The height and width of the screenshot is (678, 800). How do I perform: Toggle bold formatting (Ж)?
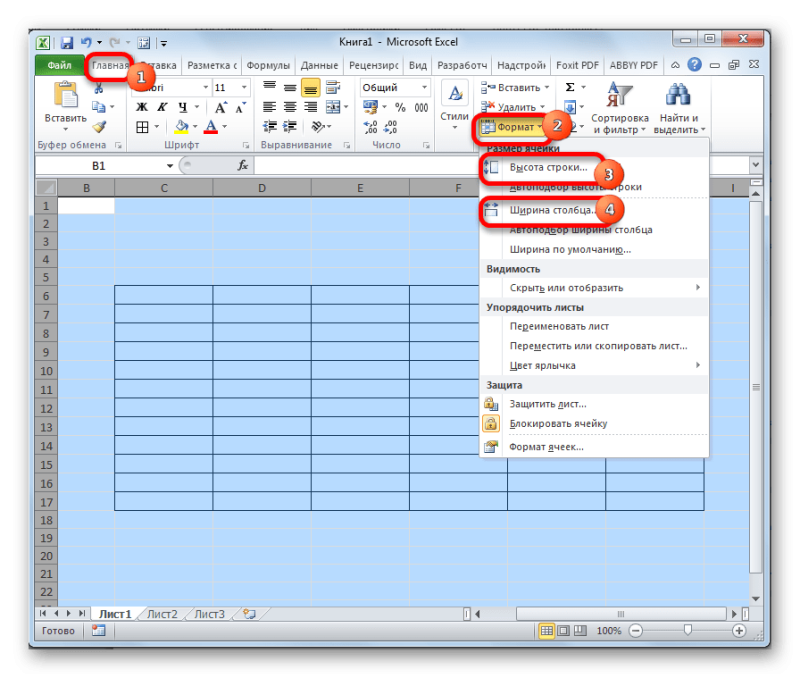(141, 107)
